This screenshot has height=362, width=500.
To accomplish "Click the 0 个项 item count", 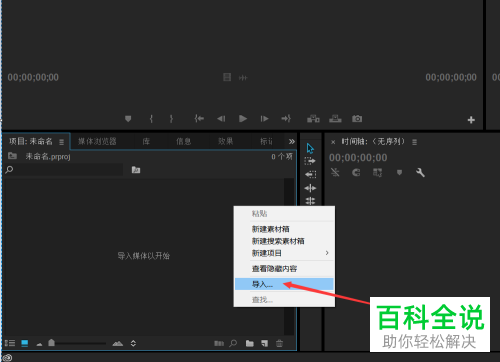I will coord(282,156).
